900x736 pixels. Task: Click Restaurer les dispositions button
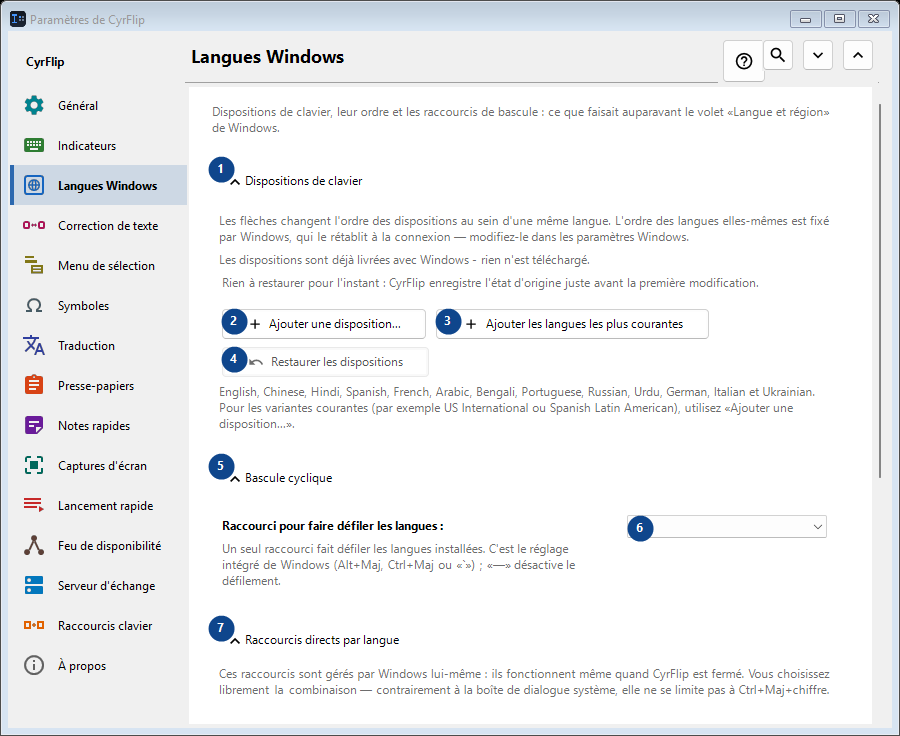pos(325,362)
